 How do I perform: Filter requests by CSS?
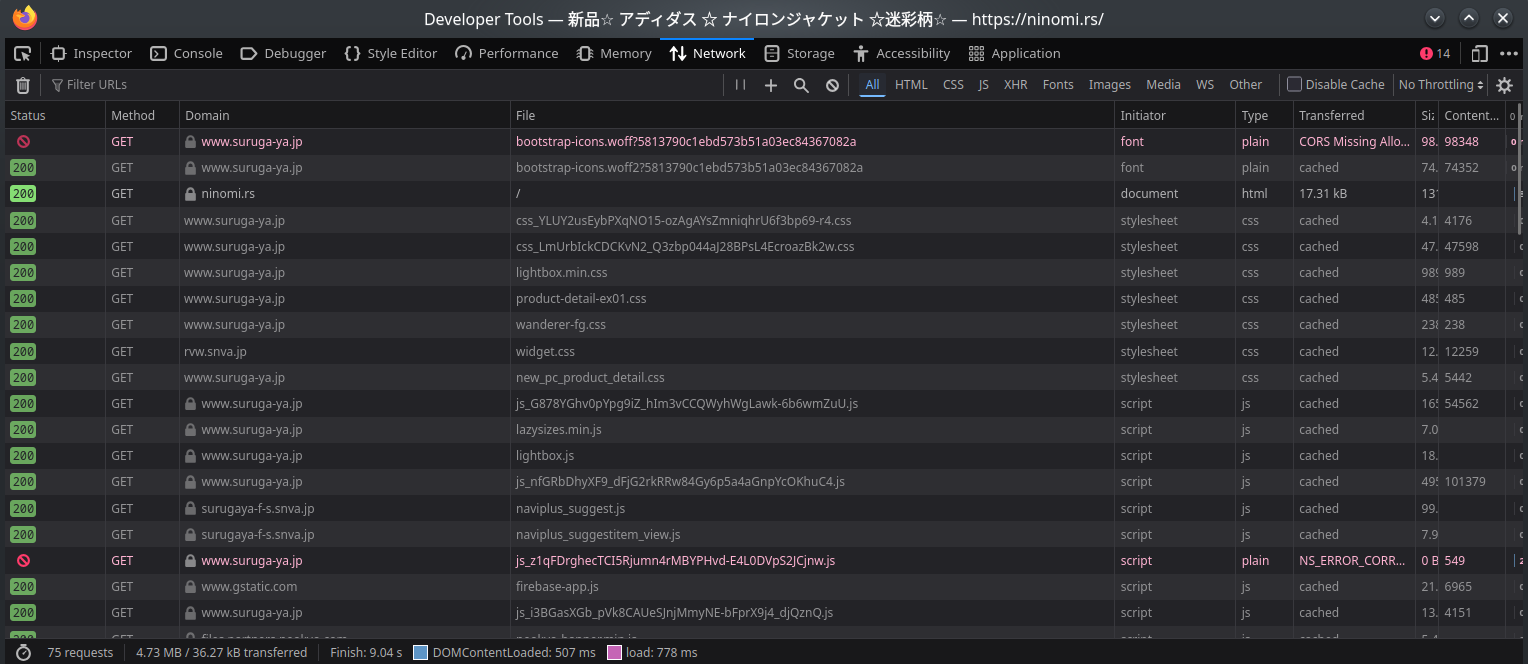(953, 85)
